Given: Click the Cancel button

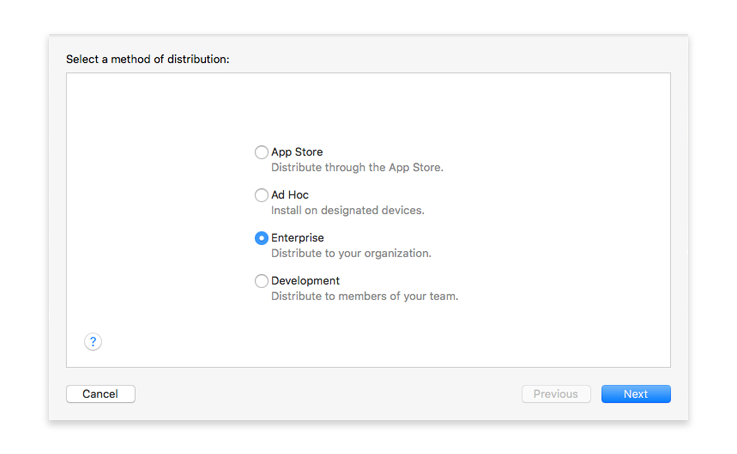Looking at the screenshot, I should pos(101,394).
